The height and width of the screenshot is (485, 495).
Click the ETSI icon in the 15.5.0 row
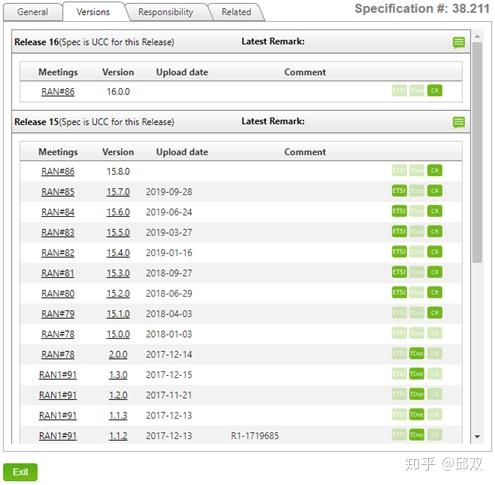click(x=399, y=231)
